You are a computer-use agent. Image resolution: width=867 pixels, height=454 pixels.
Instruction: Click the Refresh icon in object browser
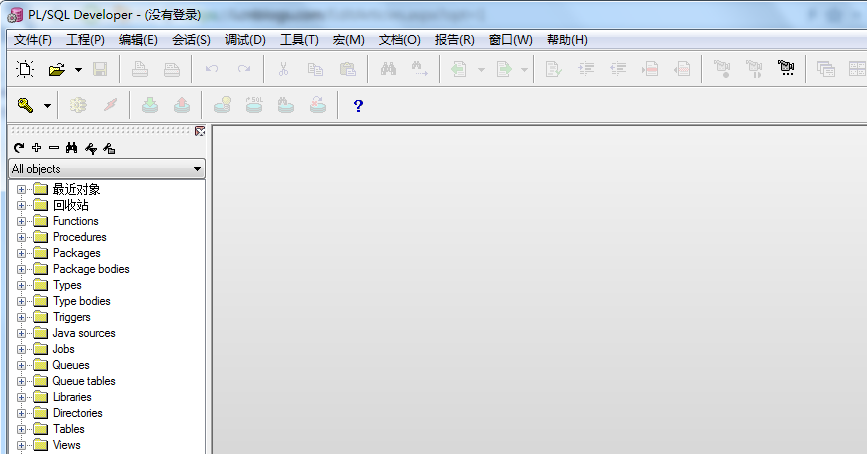[x=19, y=148]
